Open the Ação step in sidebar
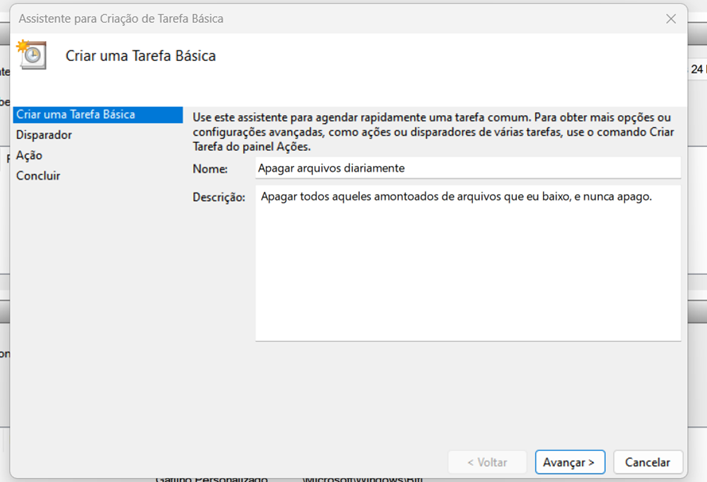Screen dimensions: 707x482 (x=29, y=155)
